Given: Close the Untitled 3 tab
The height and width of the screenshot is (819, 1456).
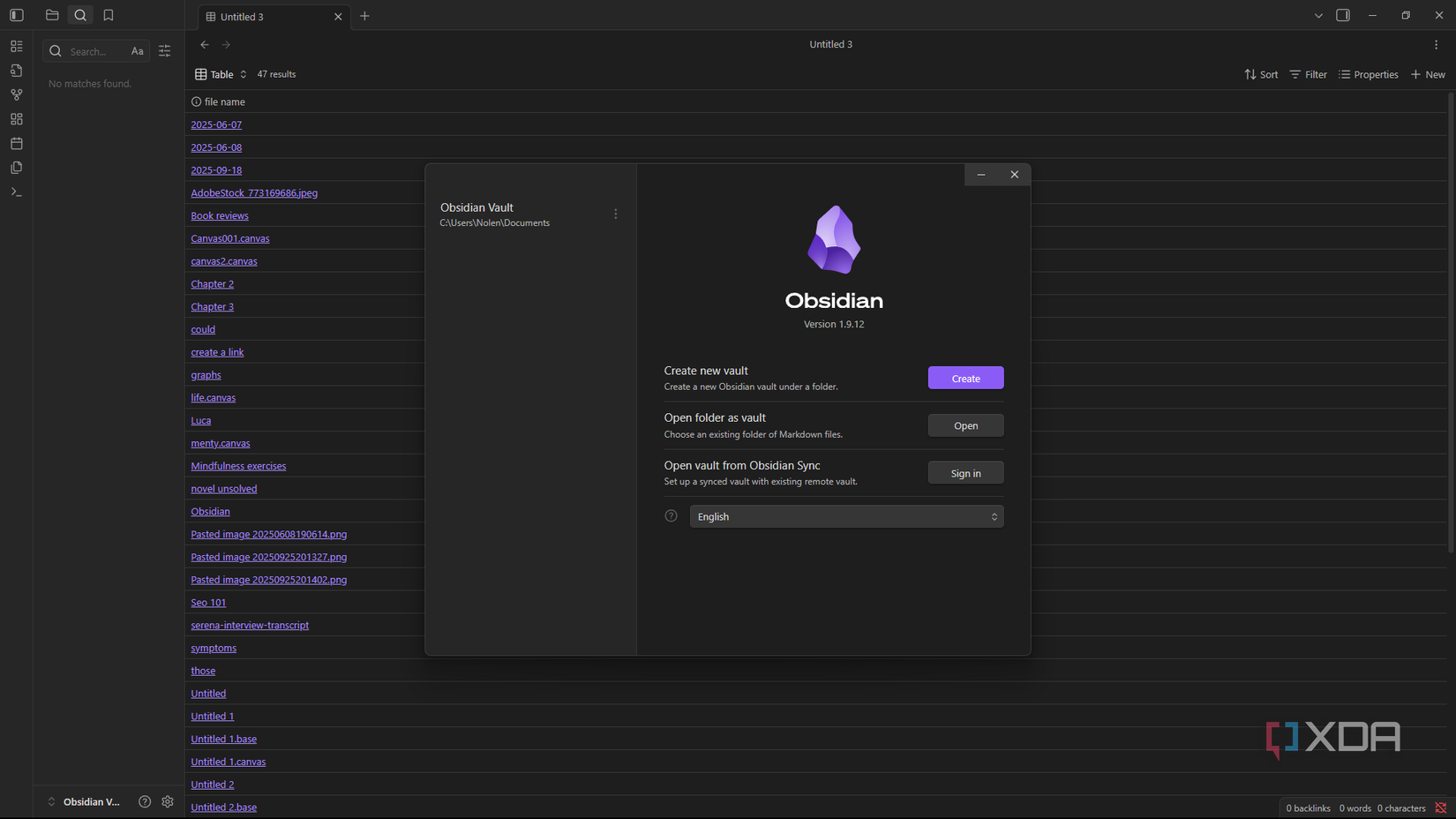Looking at the screenshot, I should (x=338, y=17).
